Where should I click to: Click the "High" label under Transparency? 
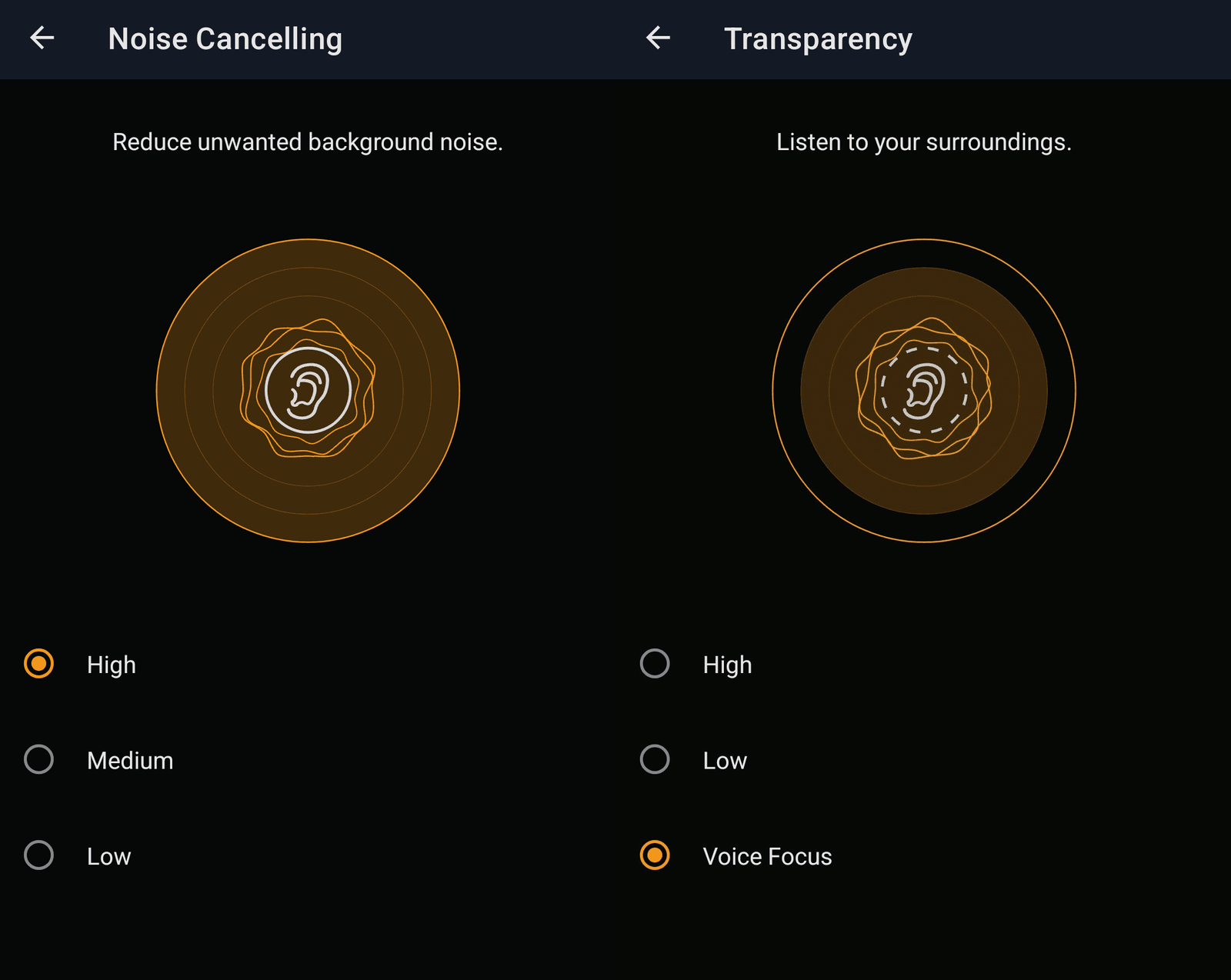(727, 665)
